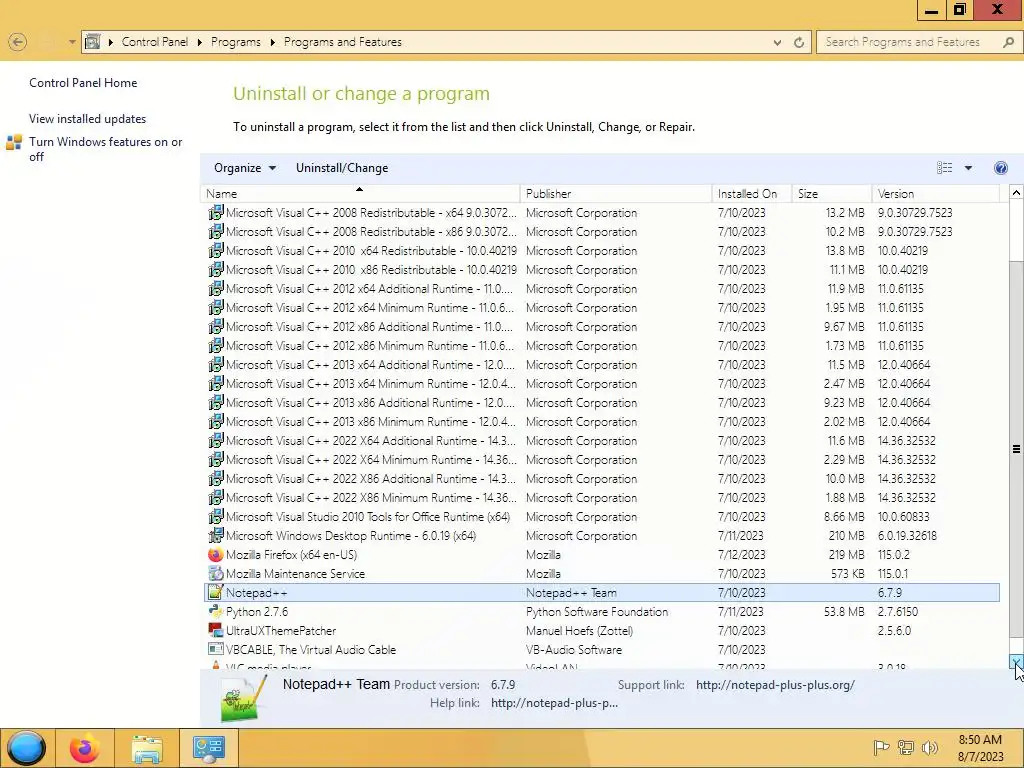Click the Action Center flag tray icon
1024x768 pixels.
coord(881,747)
